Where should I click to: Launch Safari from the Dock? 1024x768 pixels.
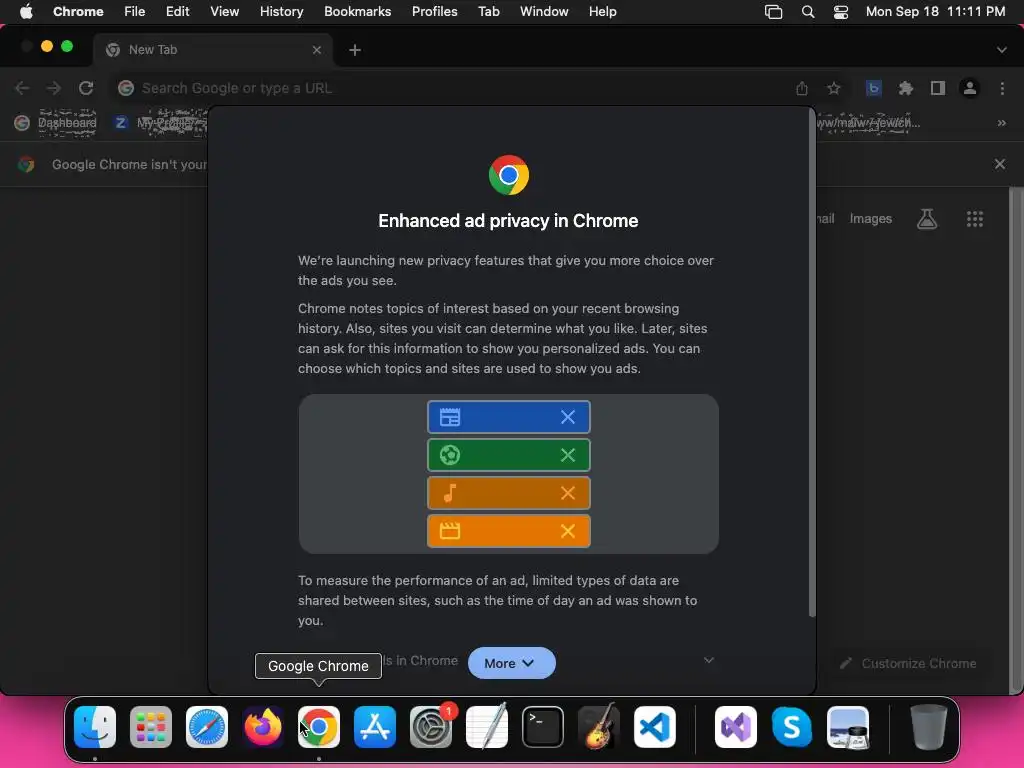click(207, 727)
